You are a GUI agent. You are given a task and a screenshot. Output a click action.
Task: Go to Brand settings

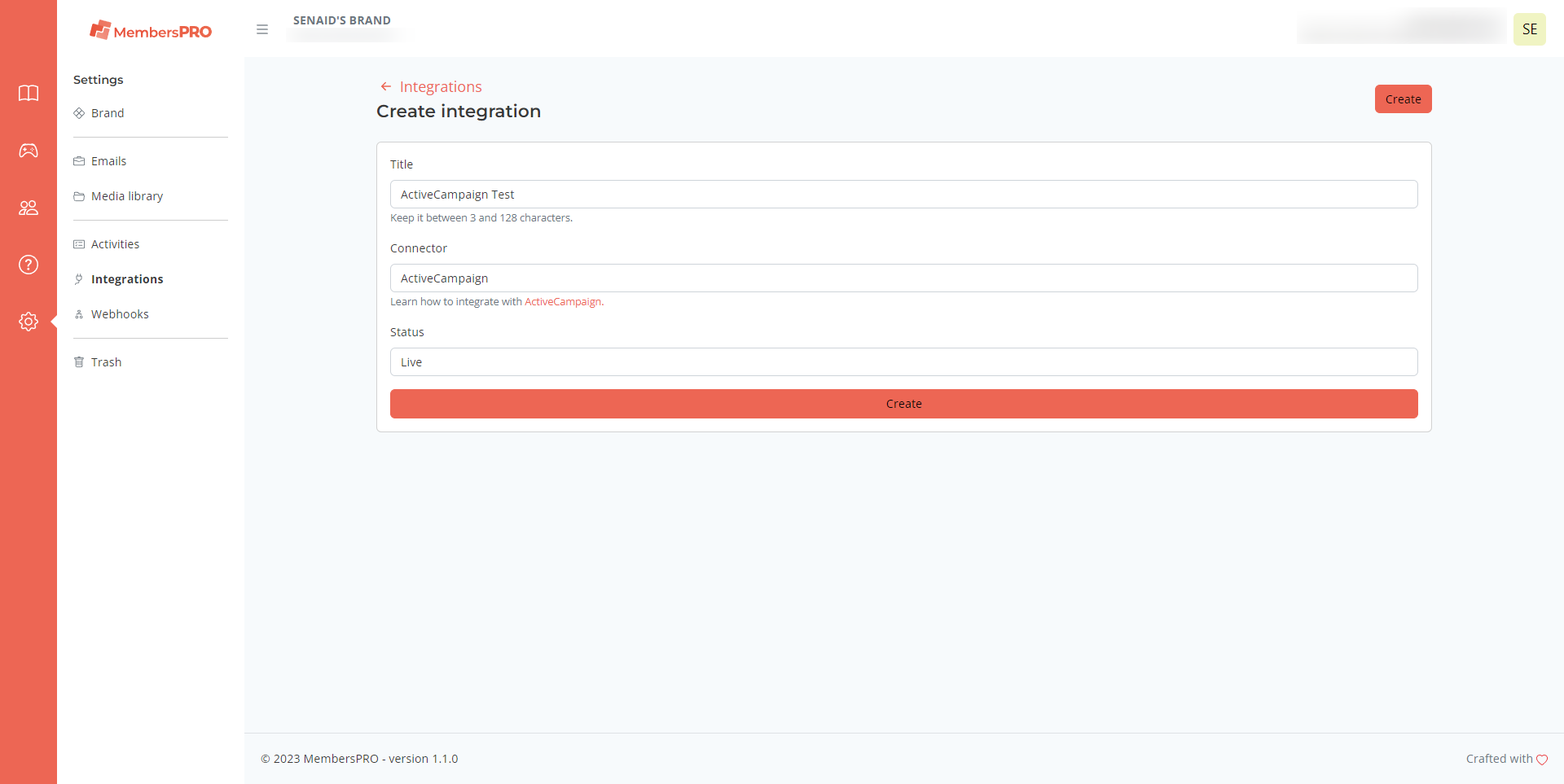coord(108,113)
